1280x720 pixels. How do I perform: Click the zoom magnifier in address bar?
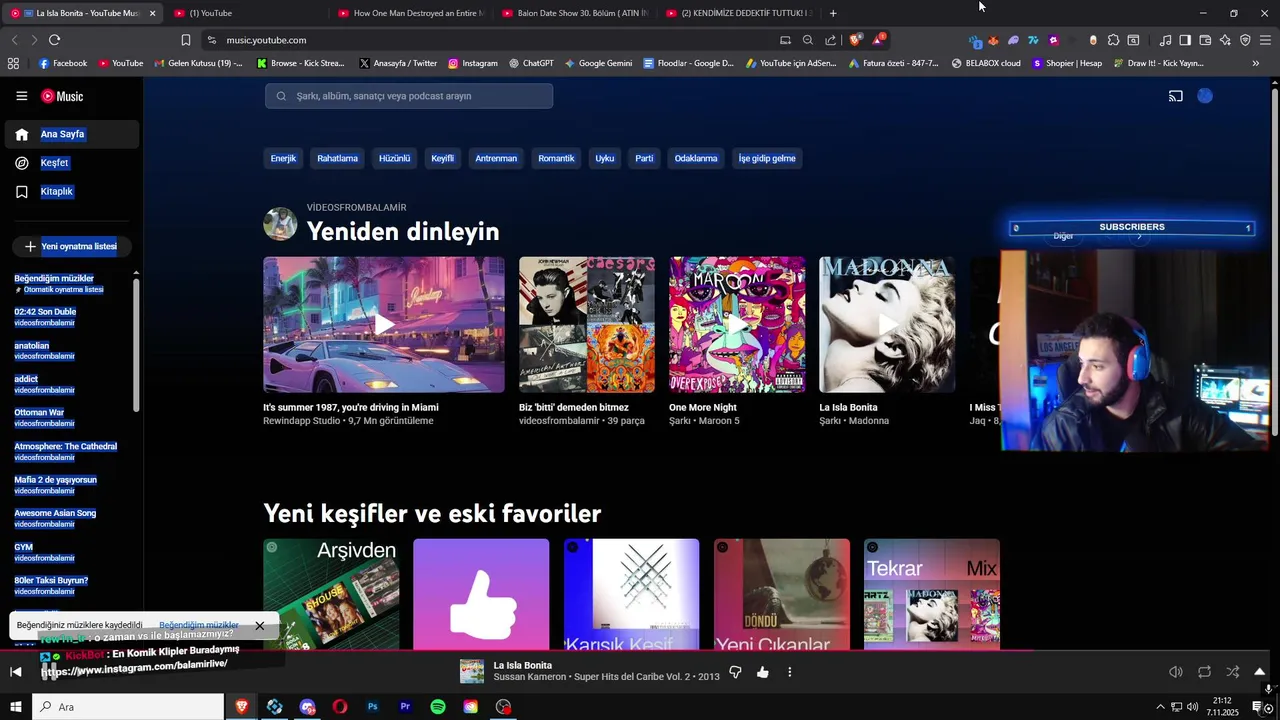[808, 40]
